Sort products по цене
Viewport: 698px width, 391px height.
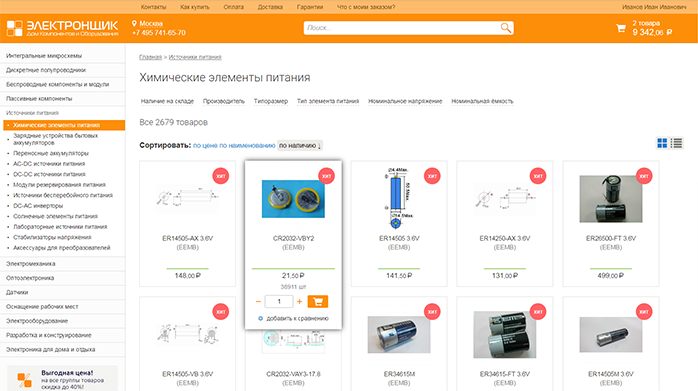click(x=205, y=145)
